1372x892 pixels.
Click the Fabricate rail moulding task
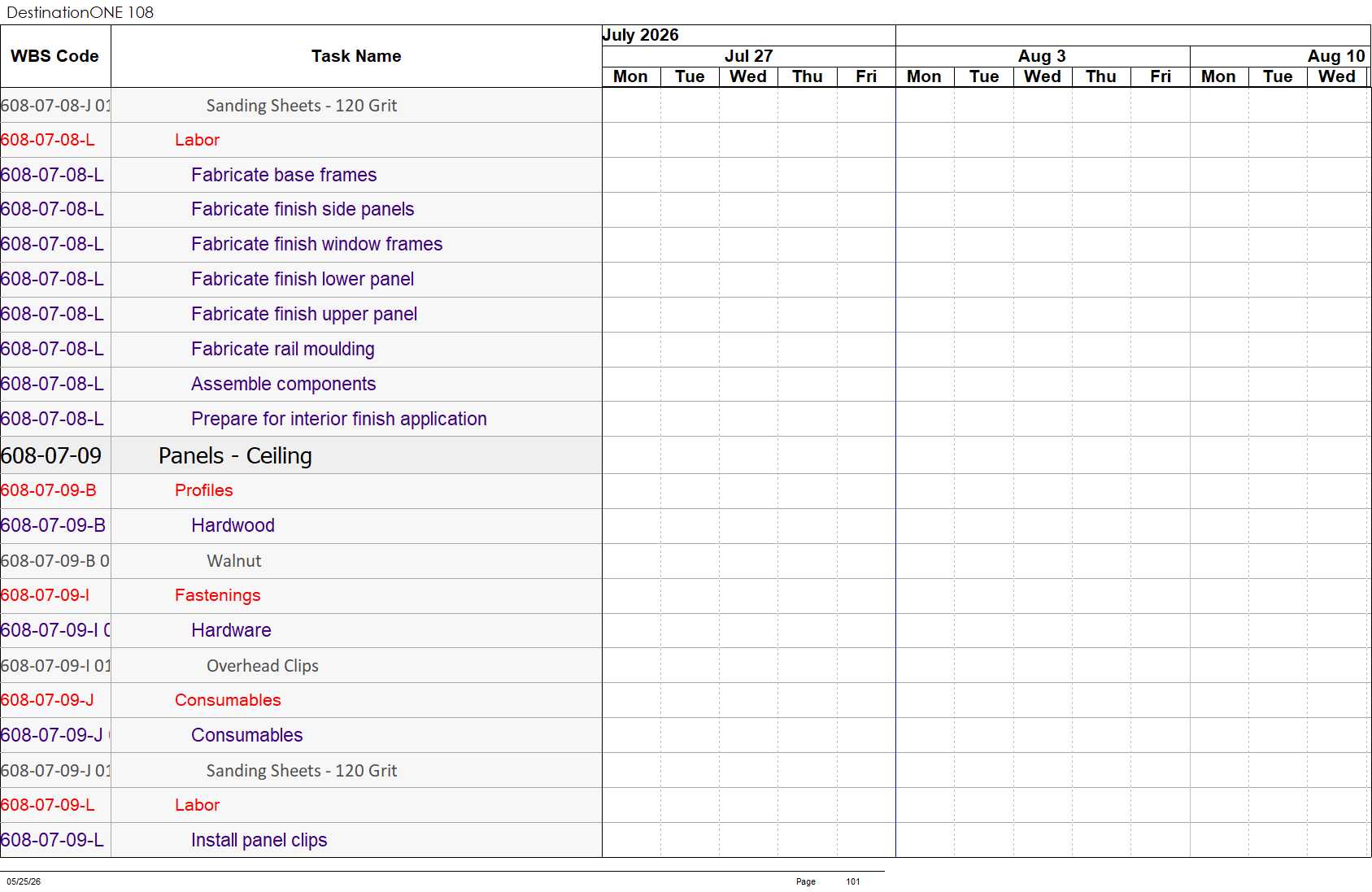[282, 349]
